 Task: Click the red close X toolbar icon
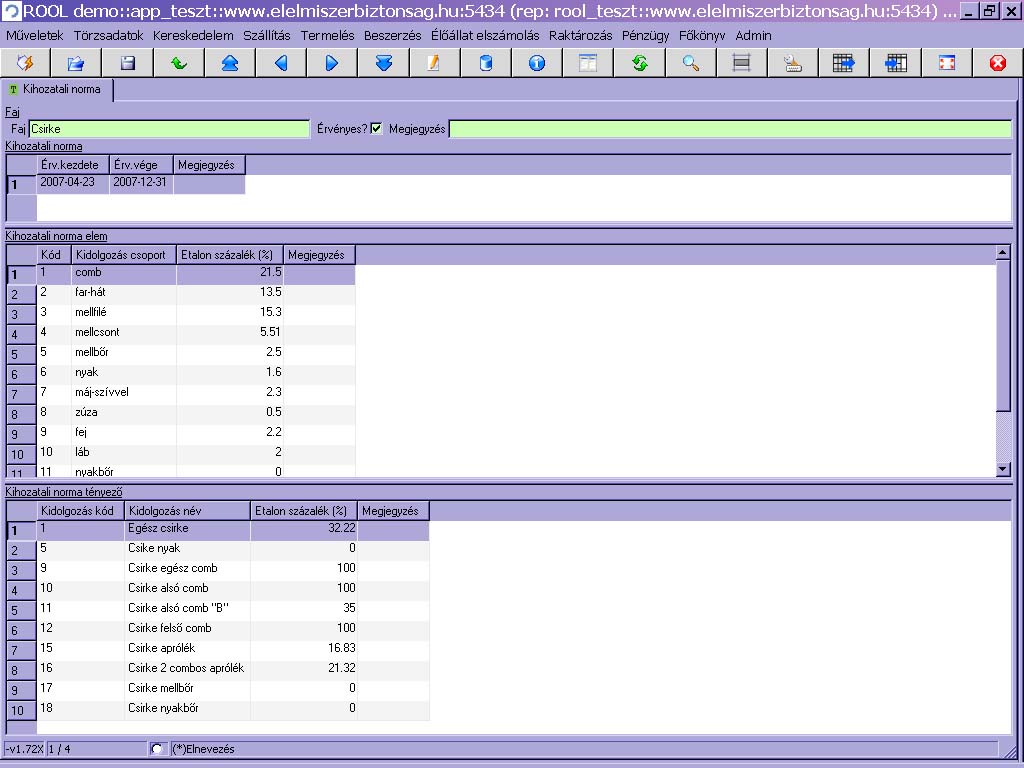[x=997, y=63]
